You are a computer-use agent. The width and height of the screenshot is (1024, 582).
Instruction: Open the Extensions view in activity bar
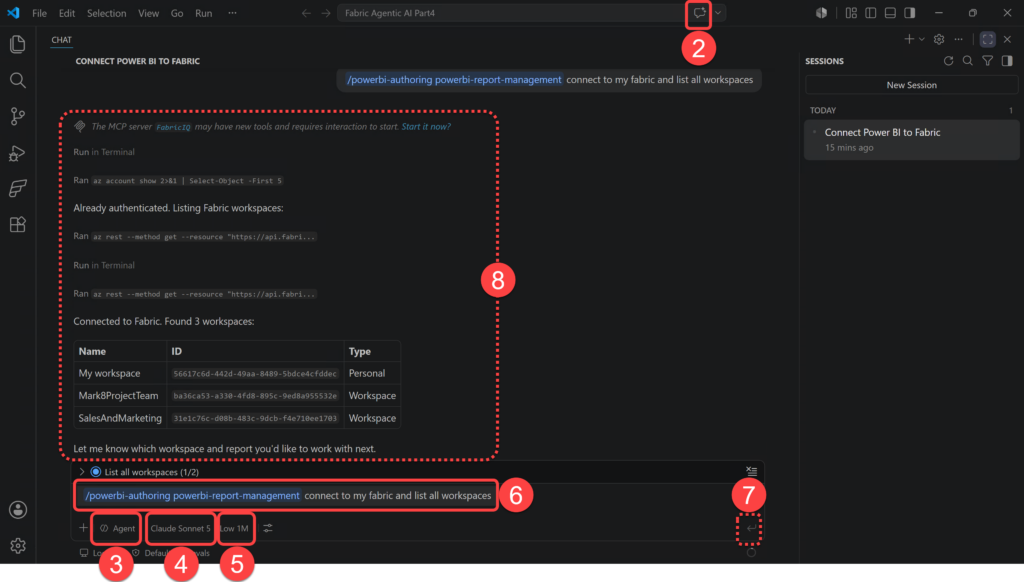point(18,225)
